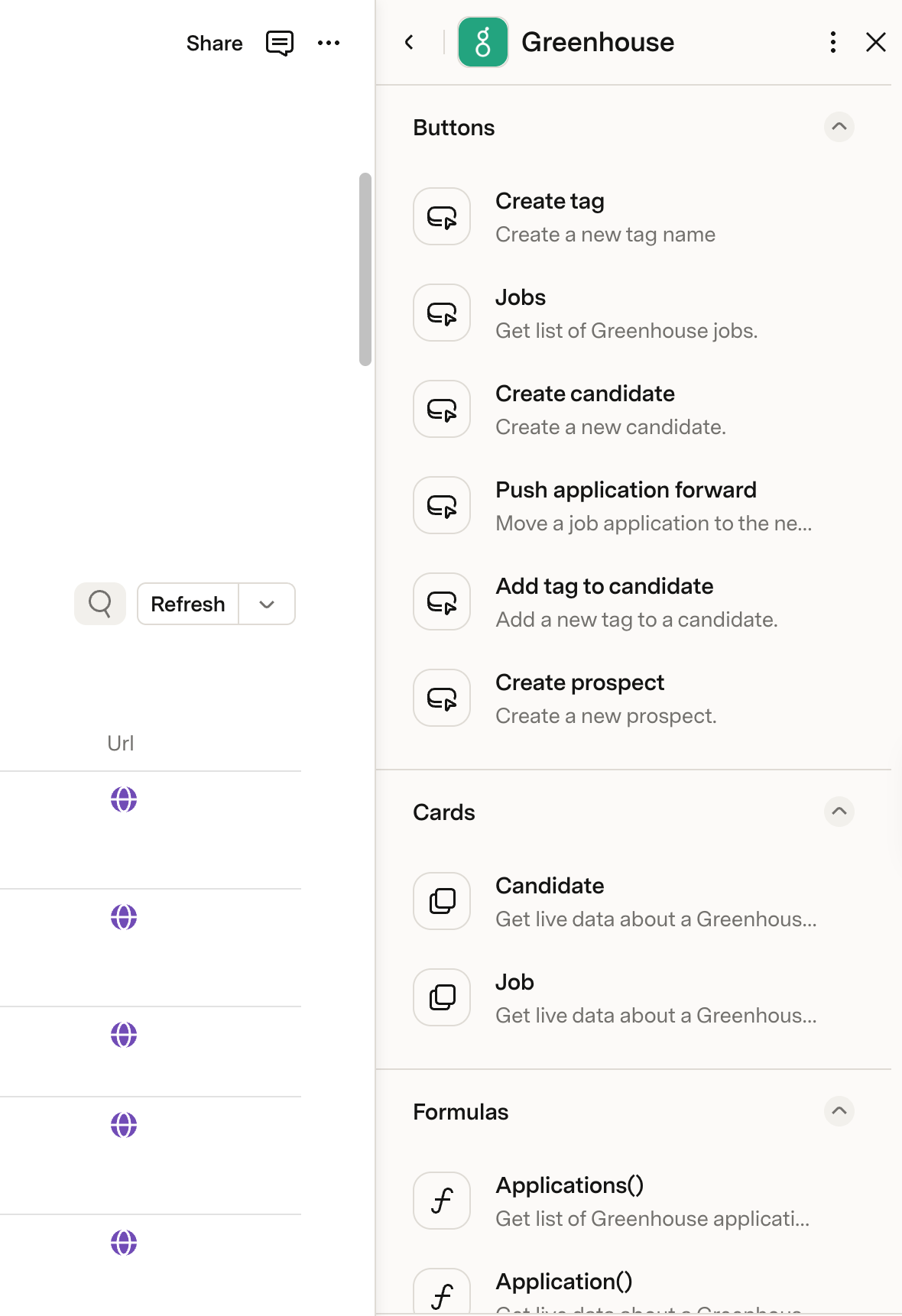902x1316 pixels.
Task: Click the Push application forward icon
Action: point(442,505)
